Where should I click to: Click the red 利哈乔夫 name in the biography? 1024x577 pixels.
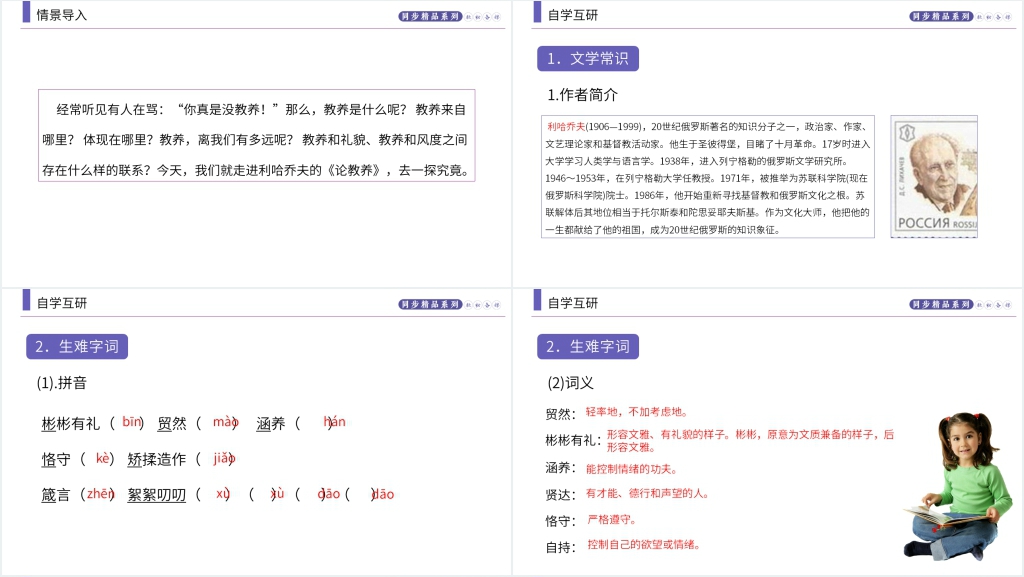[x=566, y=127]
